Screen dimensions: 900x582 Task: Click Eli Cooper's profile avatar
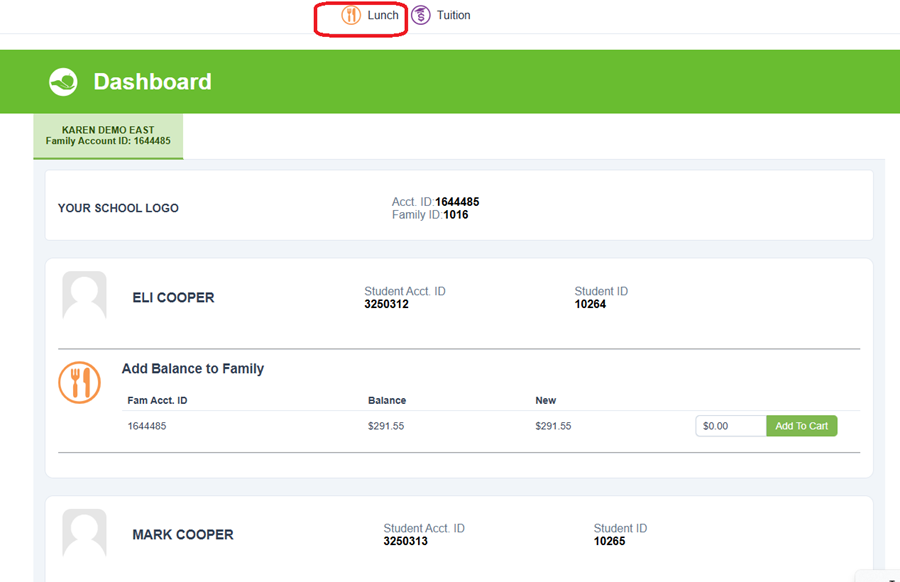(84, 296)
